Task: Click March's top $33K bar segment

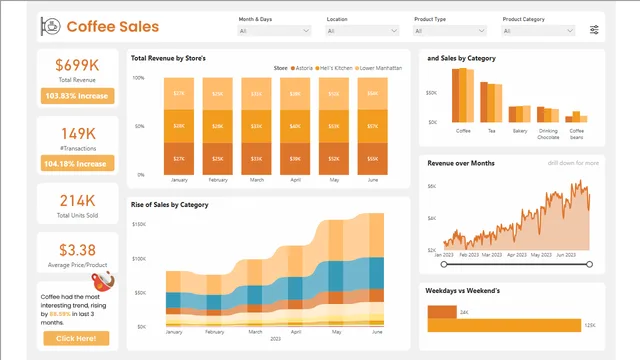Action: pyautogui.click(x=256, y=93)
